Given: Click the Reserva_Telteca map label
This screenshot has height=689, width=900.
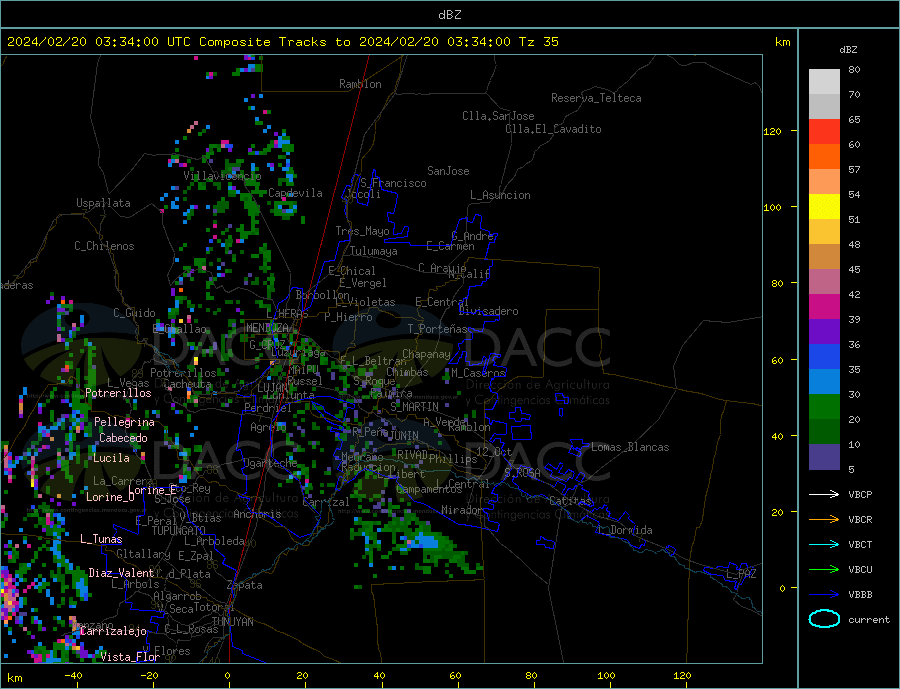Looking at the screenshot, I should point(596,98).
